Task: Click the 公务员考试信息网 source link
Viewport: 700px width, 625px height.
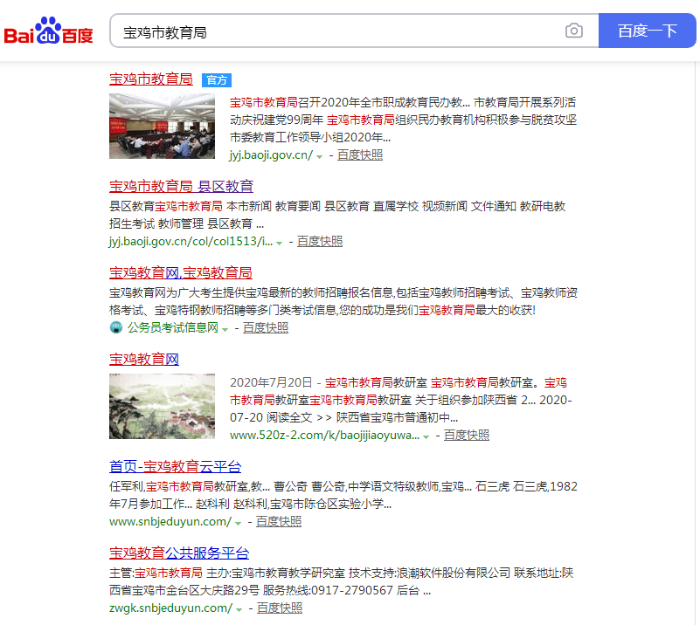Action: tap(173, 328)
